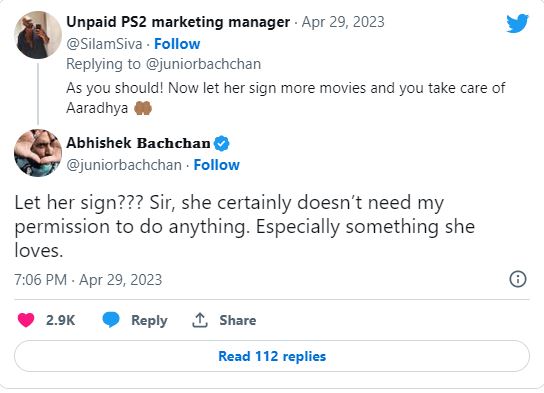
Task: Open Abhishek Bachchan's profile picture
Action: tap(38, 153)
